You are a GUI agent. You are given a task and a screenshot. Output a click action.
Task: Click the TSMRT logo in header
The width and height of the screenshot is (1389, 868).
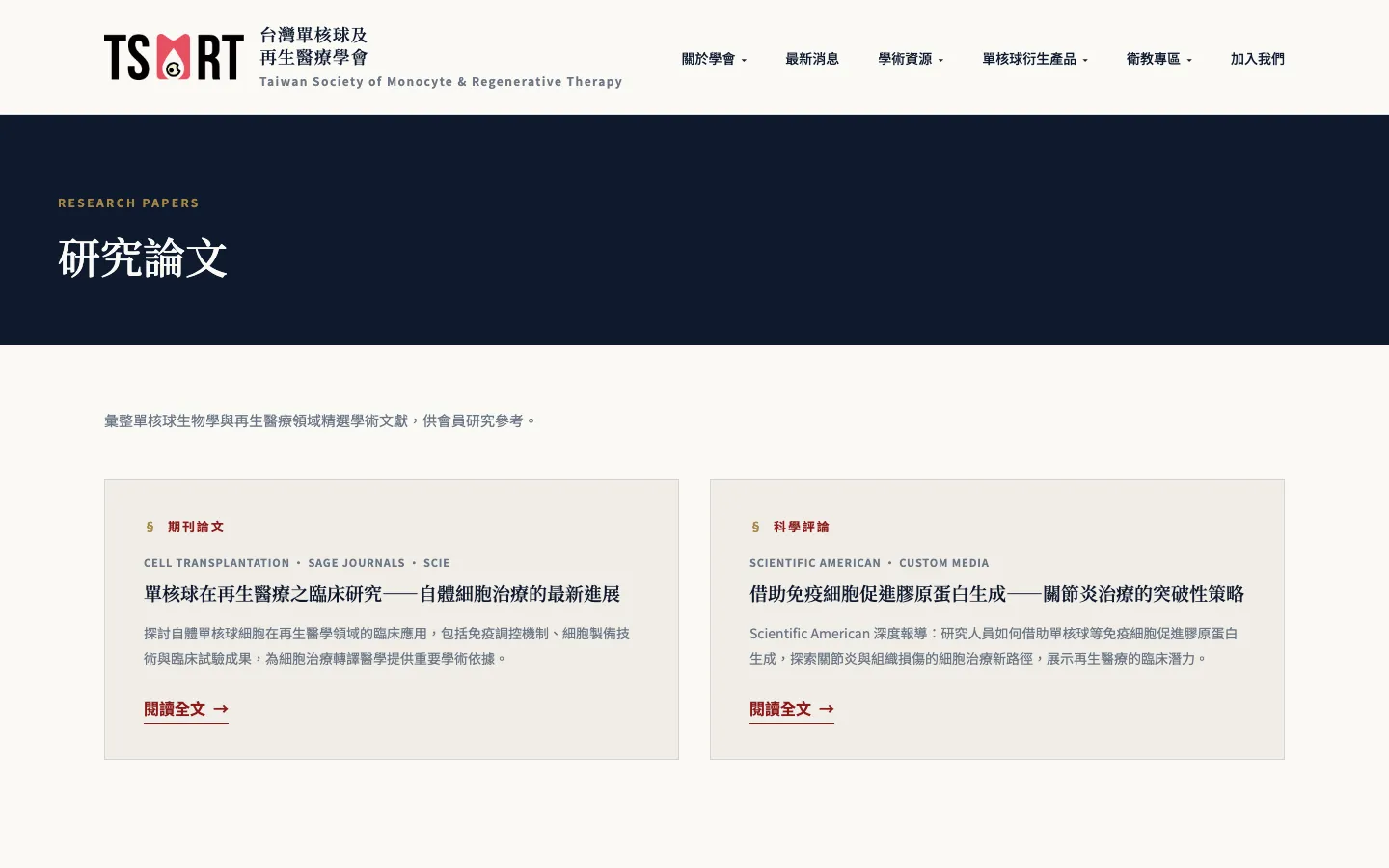click(x=174, y=57)
